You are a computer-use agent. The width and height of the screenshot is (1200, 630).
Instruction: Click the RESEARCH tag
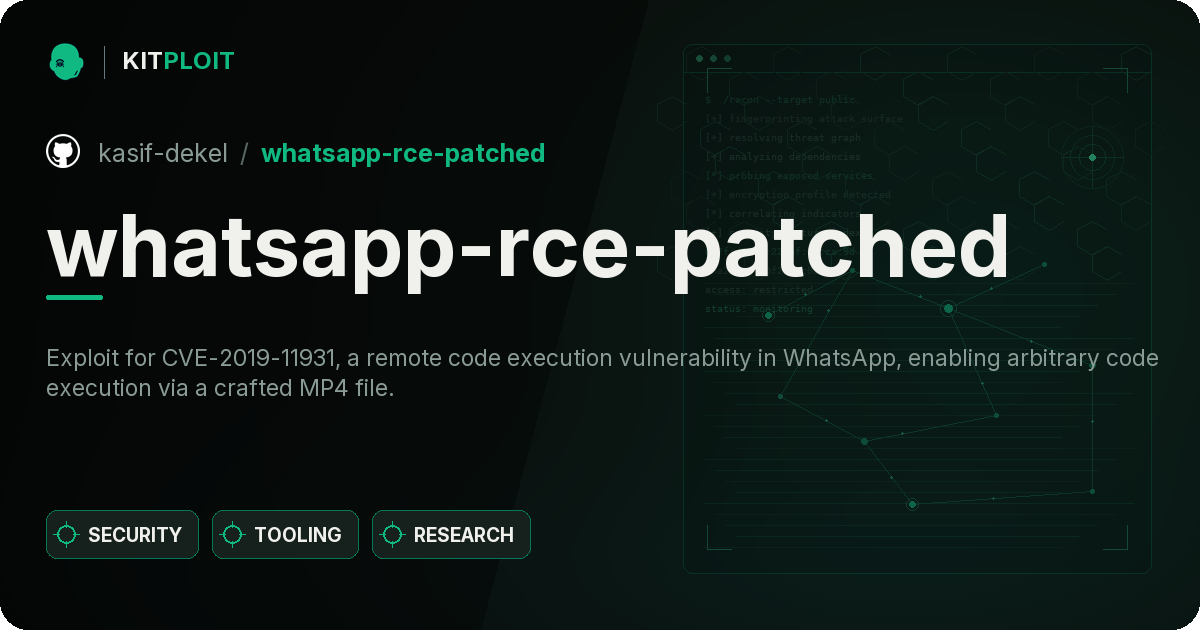[x=451, y=534]
